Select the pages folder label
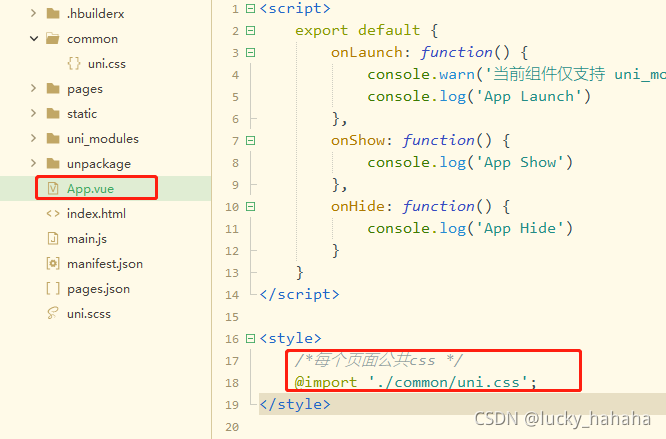This screenshot has height=439, width=666. (x=85, y=89)
